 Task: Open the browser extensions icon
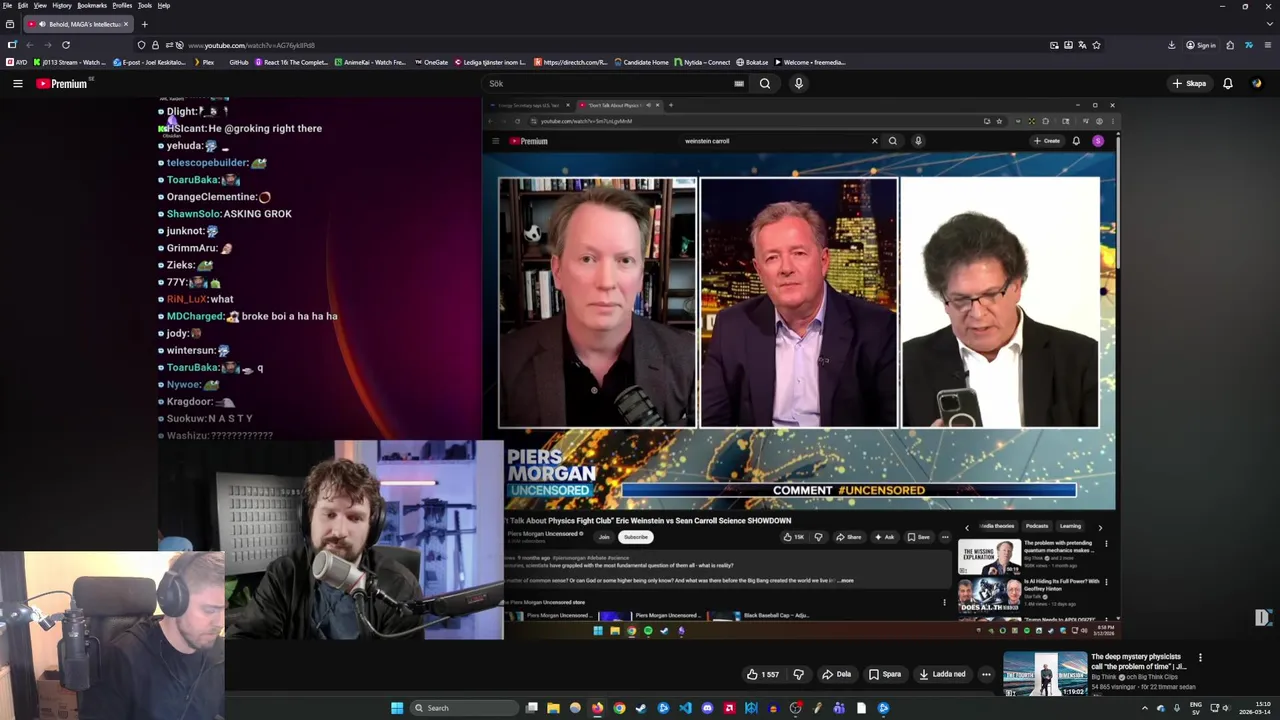[1230, 45]
